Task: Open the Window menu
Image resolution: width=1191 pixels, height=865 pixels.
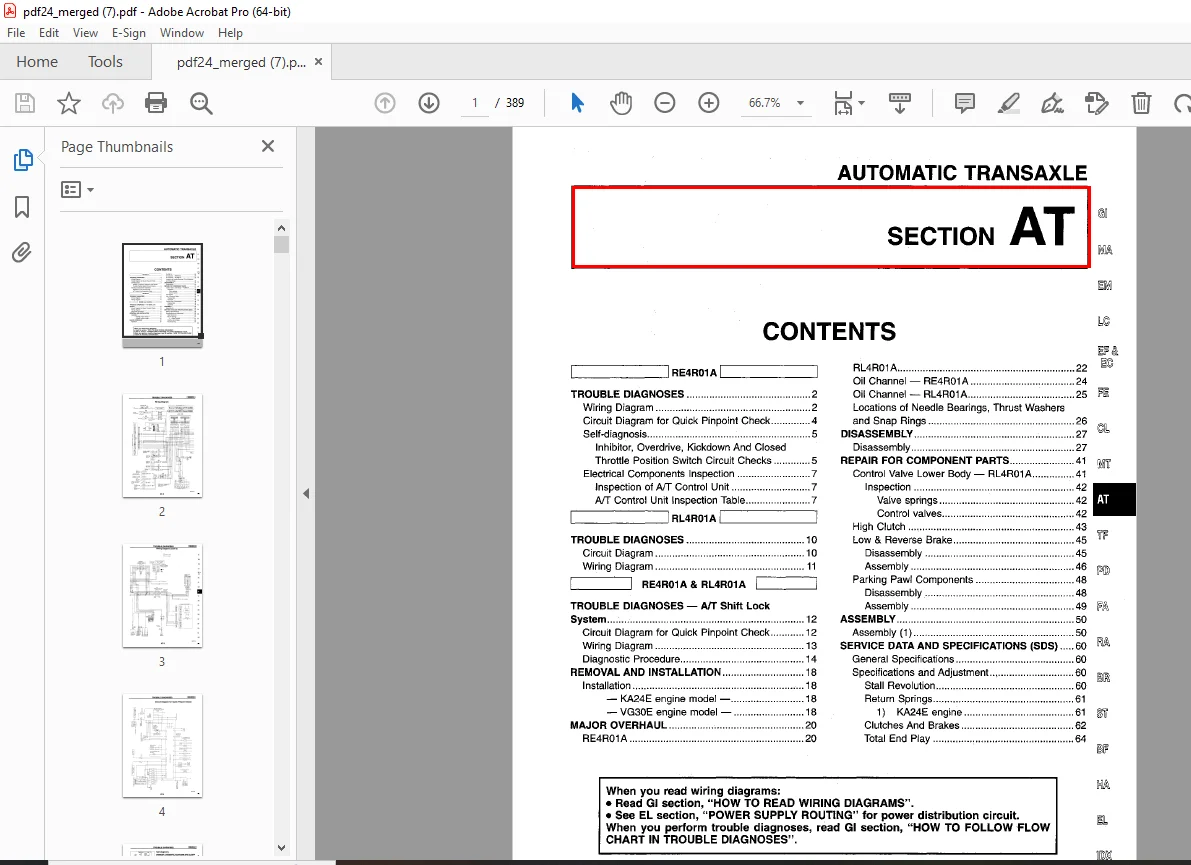Action: [182, 33]
